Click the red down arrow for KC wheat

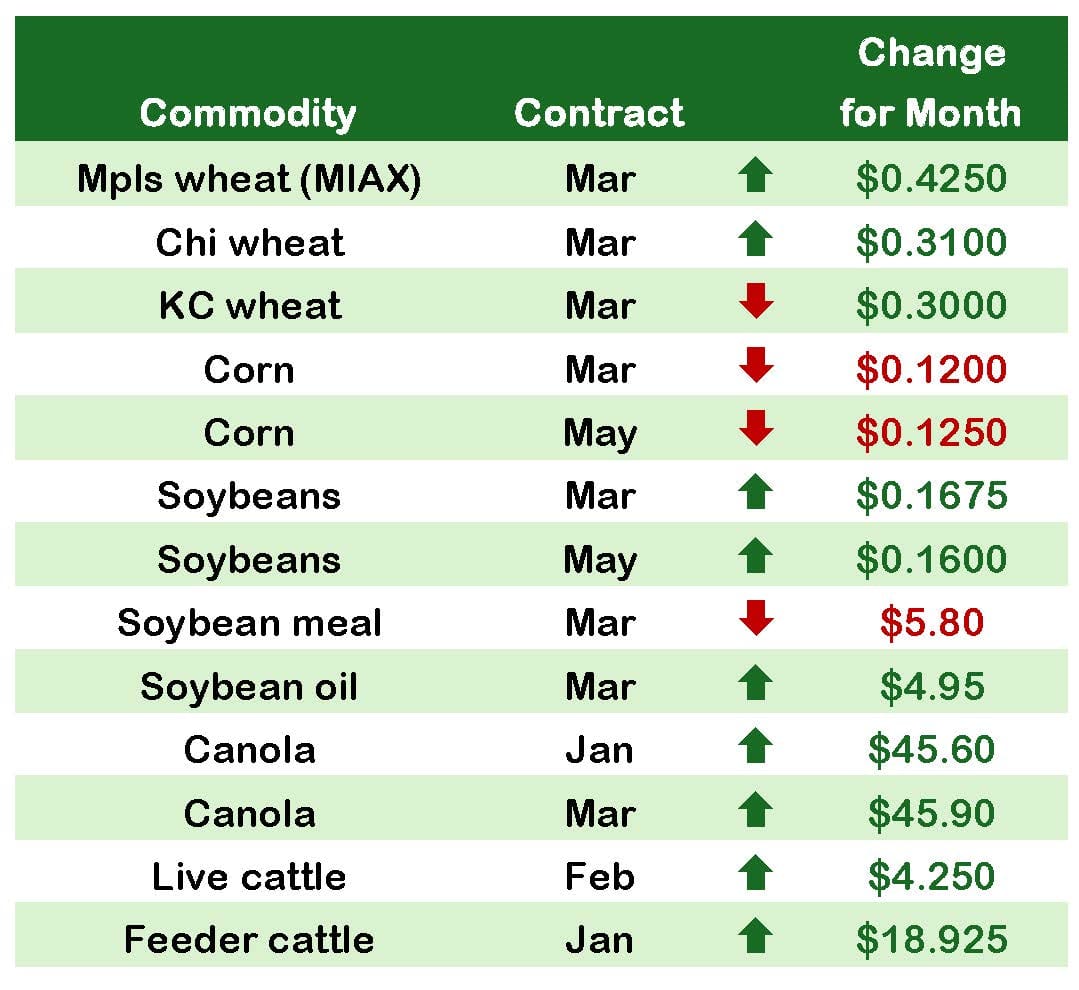coord(755,303)
